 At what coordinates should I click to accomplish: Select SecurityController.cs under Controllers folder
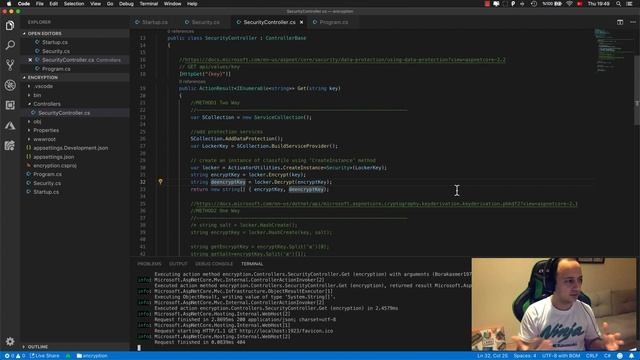click(x=64, y=113)
